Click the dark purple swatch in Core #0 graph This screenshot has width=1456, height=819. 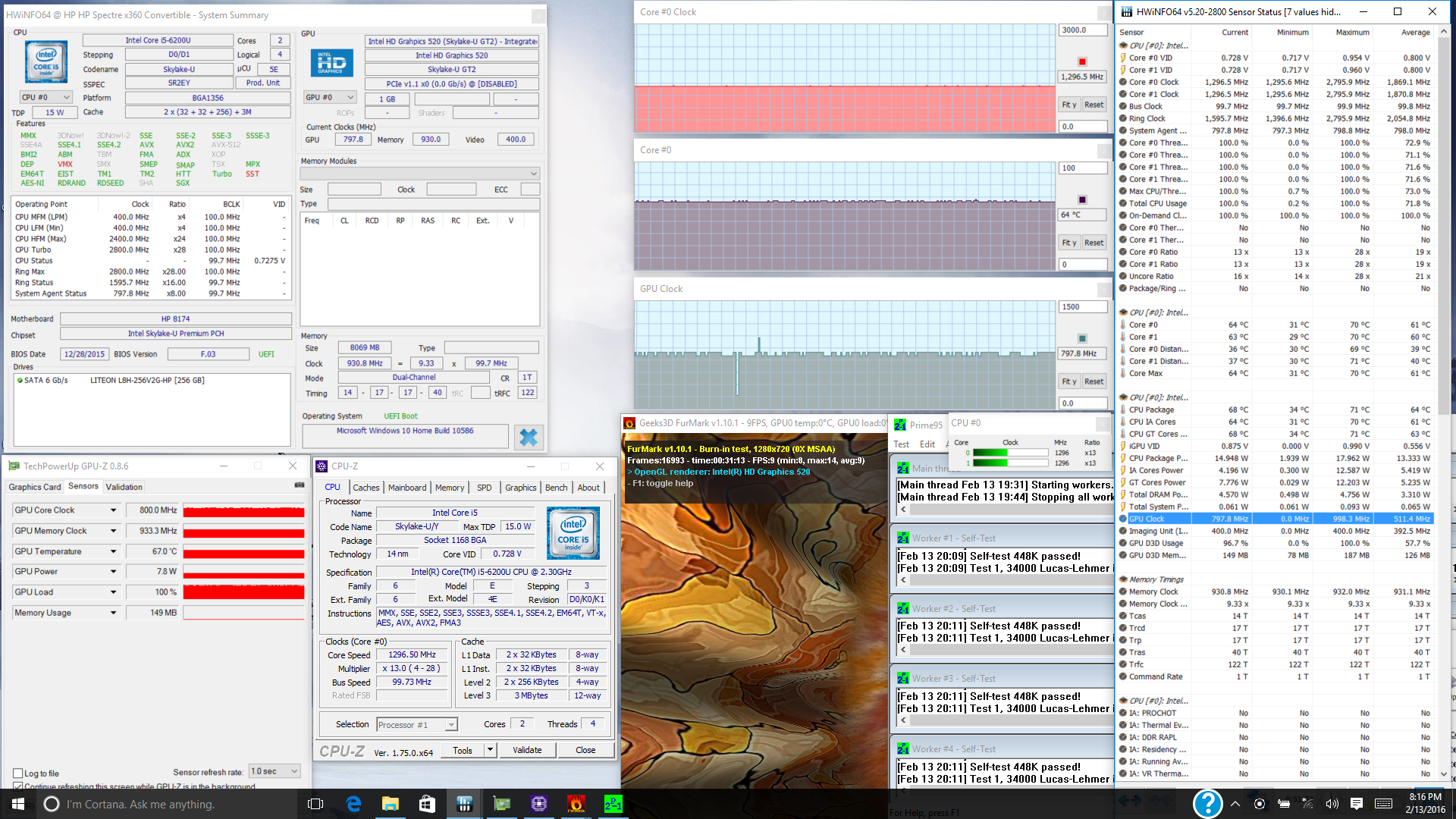(1082, 199)
